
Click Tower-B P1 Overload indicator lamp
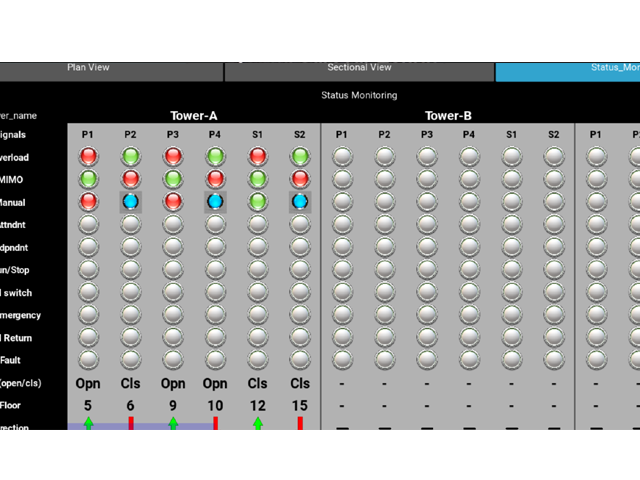click(342, 156)
